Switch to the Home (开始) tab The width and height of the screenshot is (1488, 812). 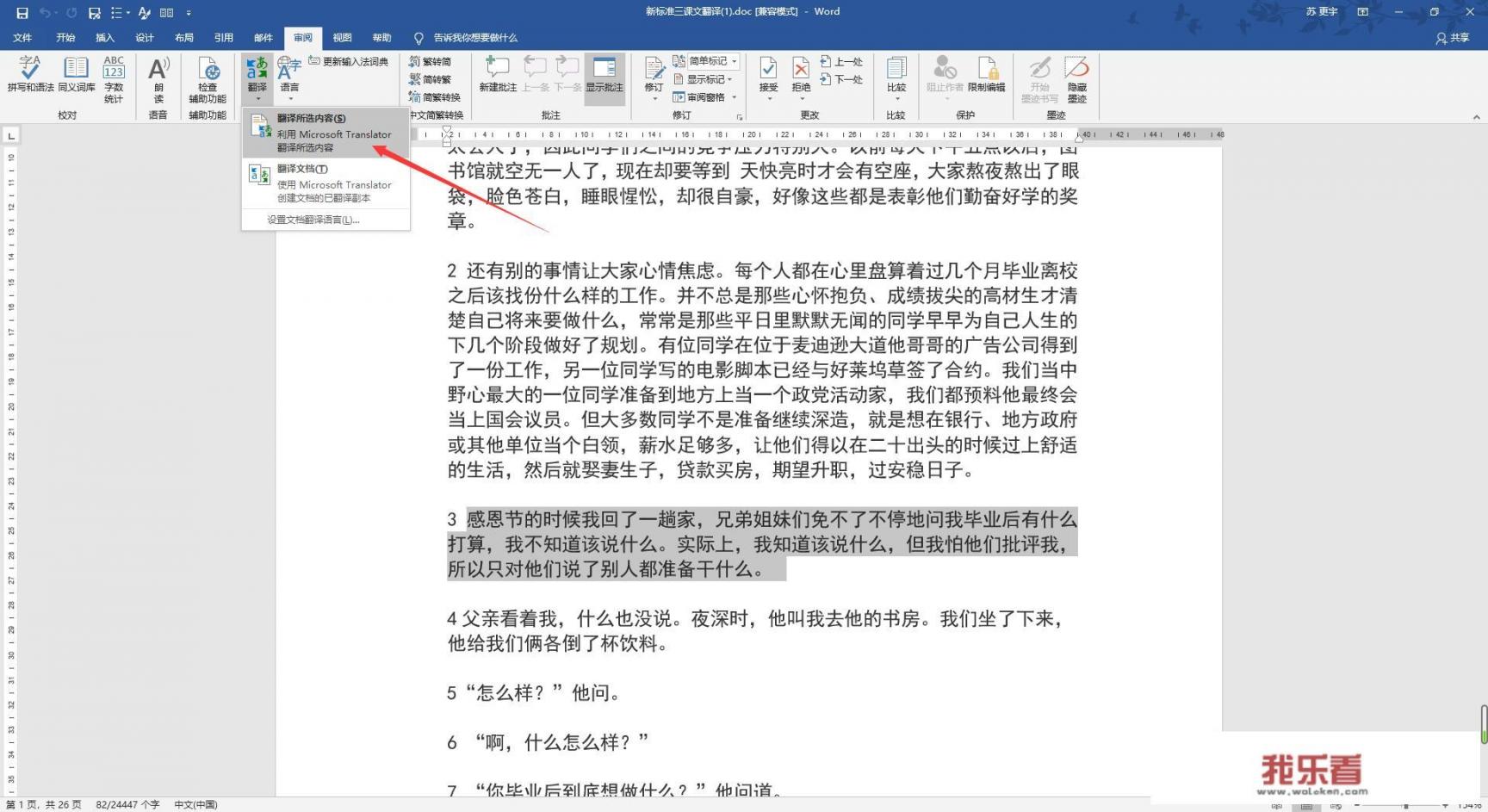65,38
